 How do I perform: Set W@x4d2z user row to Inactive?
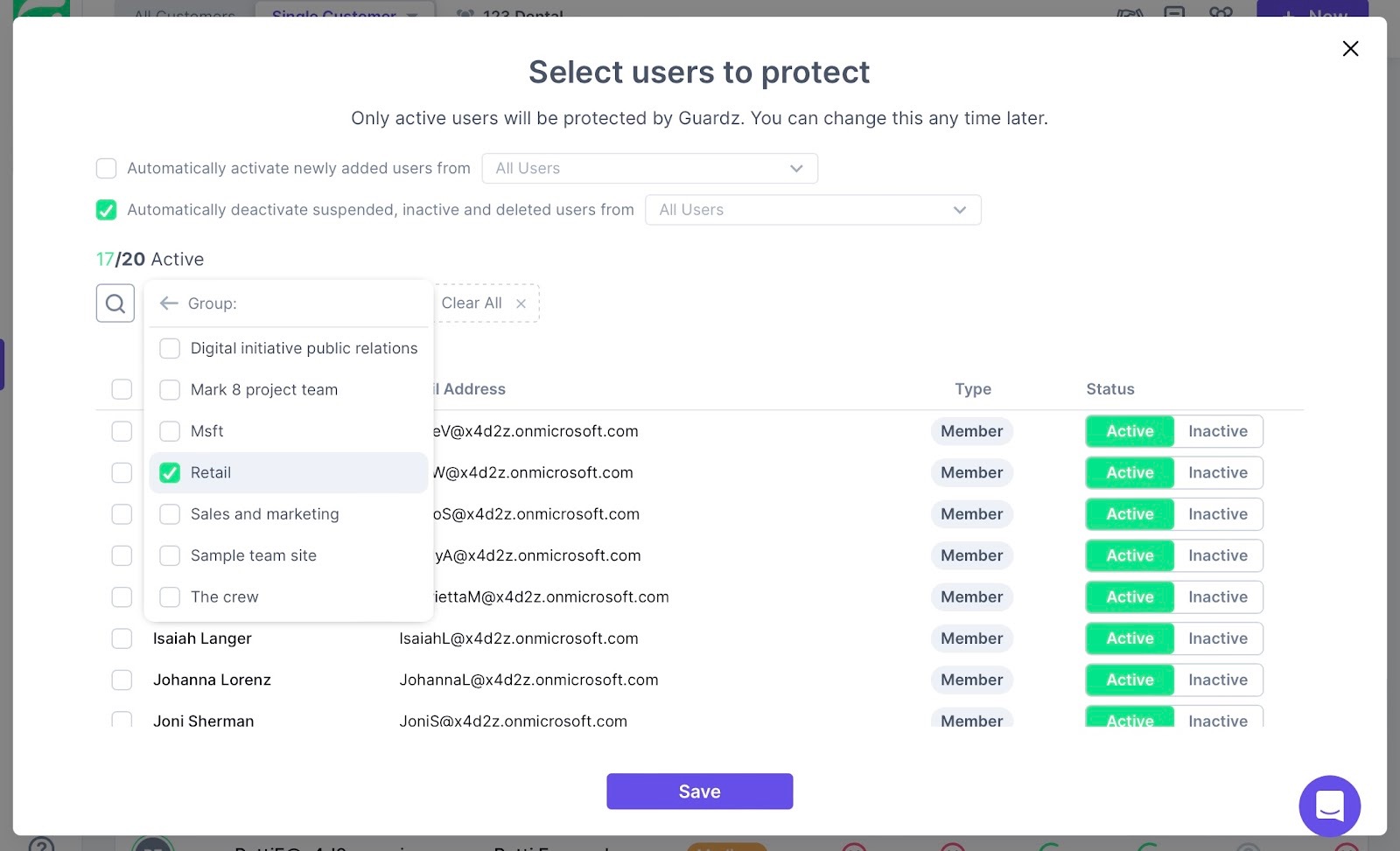tap(1218, 472)
